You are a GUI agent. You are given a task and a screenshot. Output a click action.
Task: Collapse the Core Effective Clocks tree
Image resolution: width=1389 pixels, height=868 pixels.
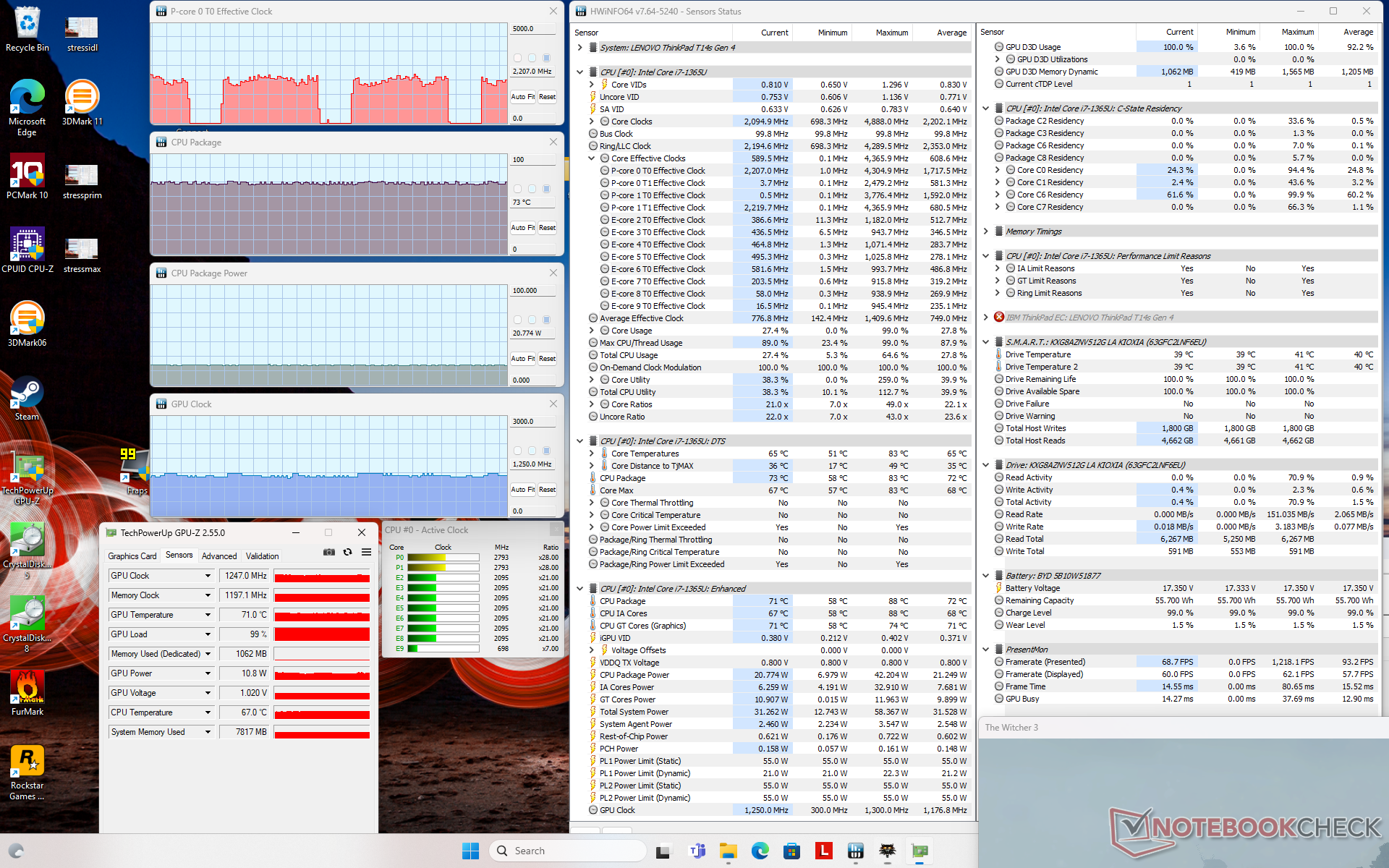(592, 158)
